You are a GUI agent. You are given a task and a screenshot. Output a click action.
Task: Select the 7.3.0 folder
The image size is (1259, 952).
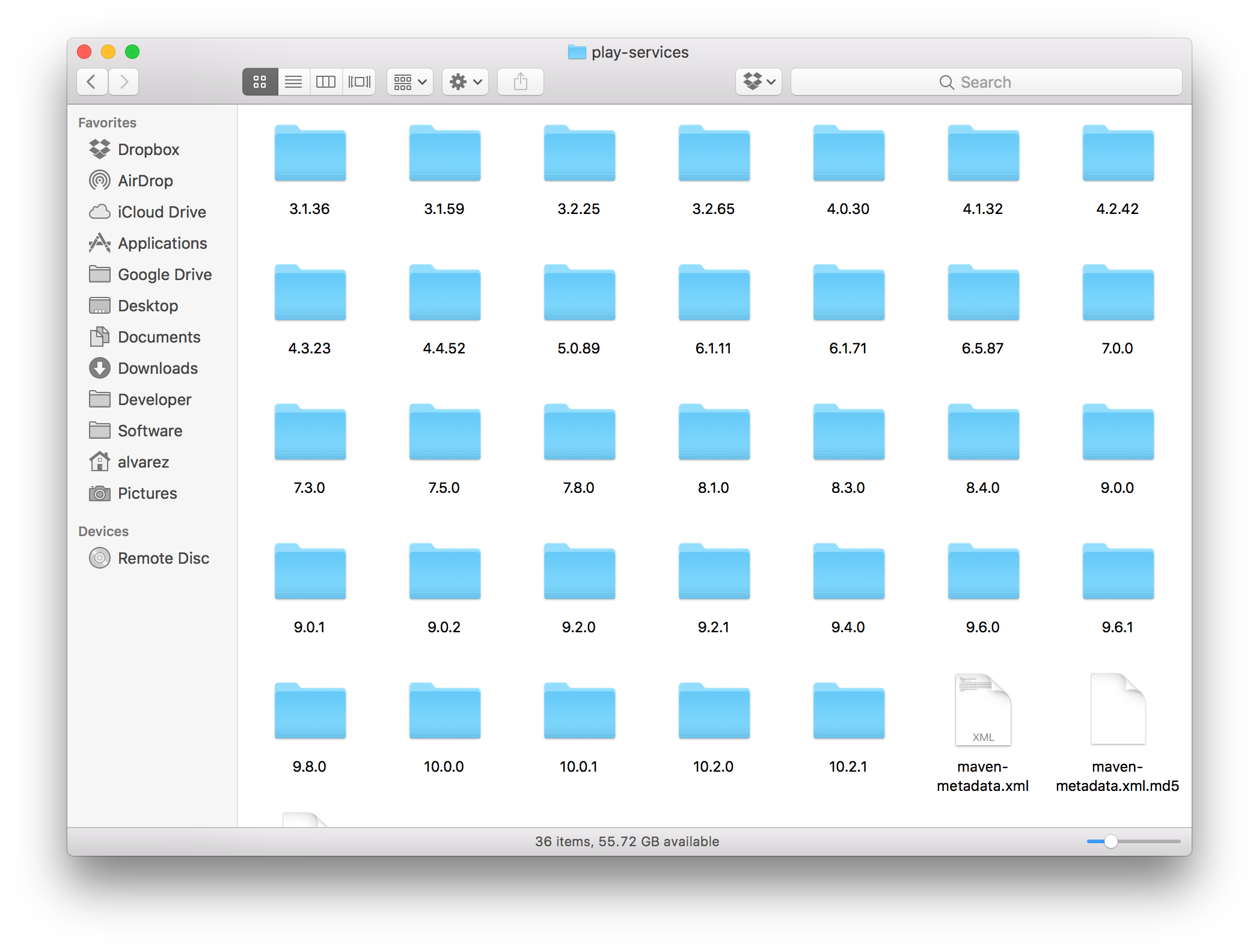click(x=310, y=432)
